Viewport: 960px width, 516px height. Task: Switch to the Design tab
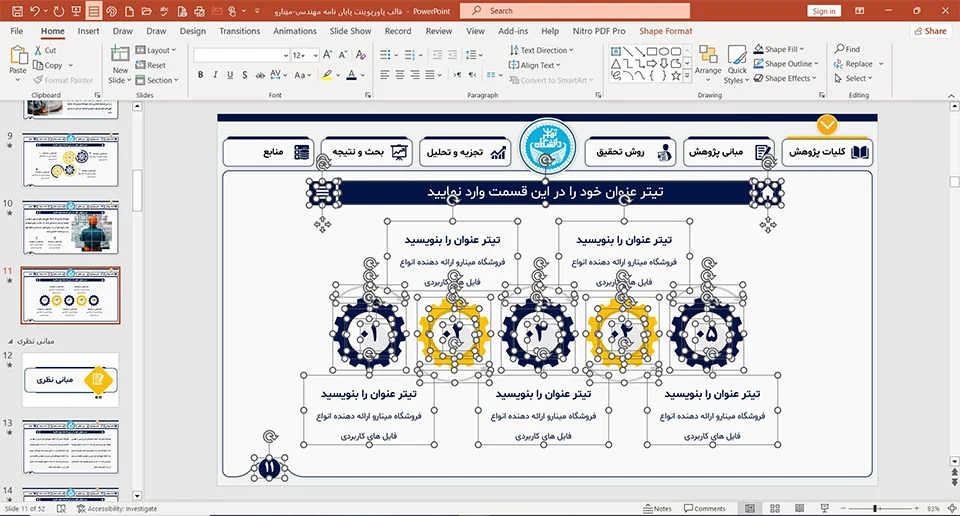(x=193, y=31)
